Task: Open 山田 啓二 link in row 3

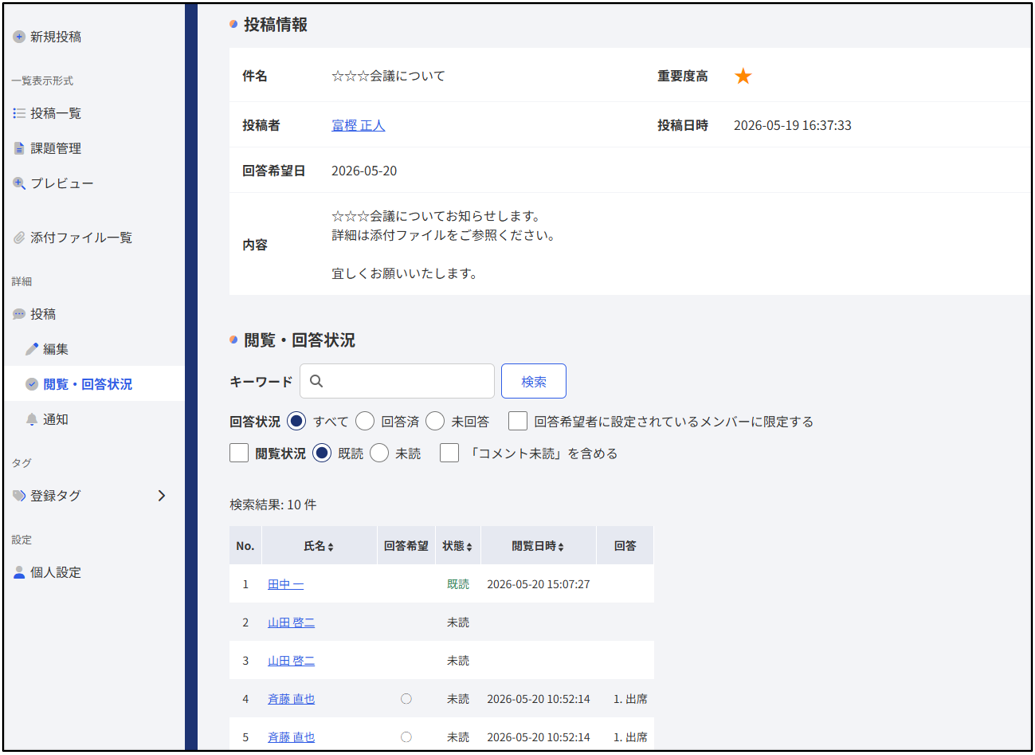Action: [291, 661]
